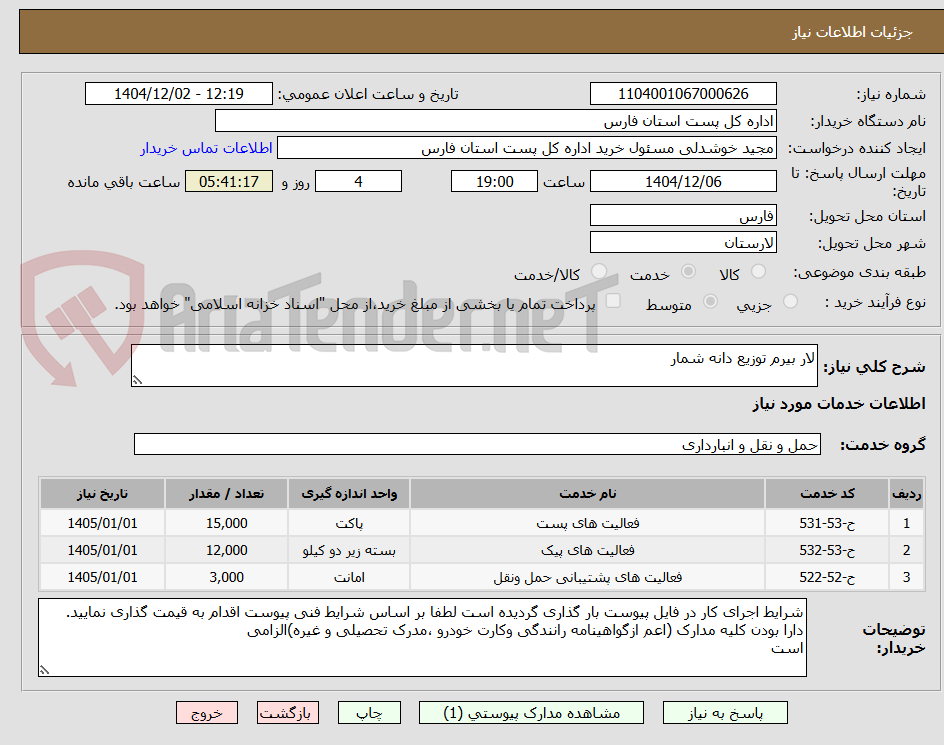Click the remaining time field 05:41:17

click(229, 181)
